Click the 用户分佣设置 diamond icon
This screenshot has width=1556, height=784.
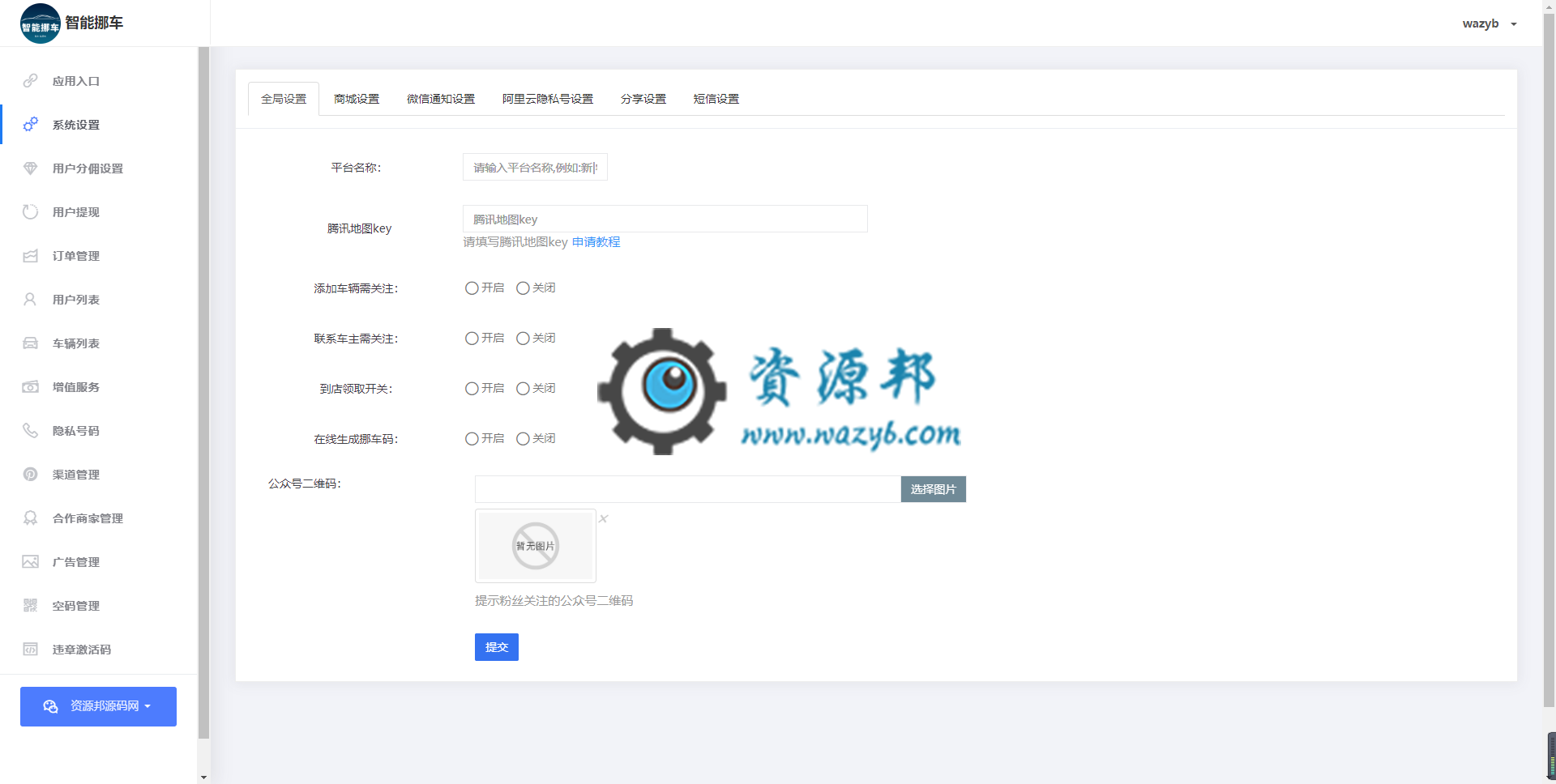click(30, 168)
